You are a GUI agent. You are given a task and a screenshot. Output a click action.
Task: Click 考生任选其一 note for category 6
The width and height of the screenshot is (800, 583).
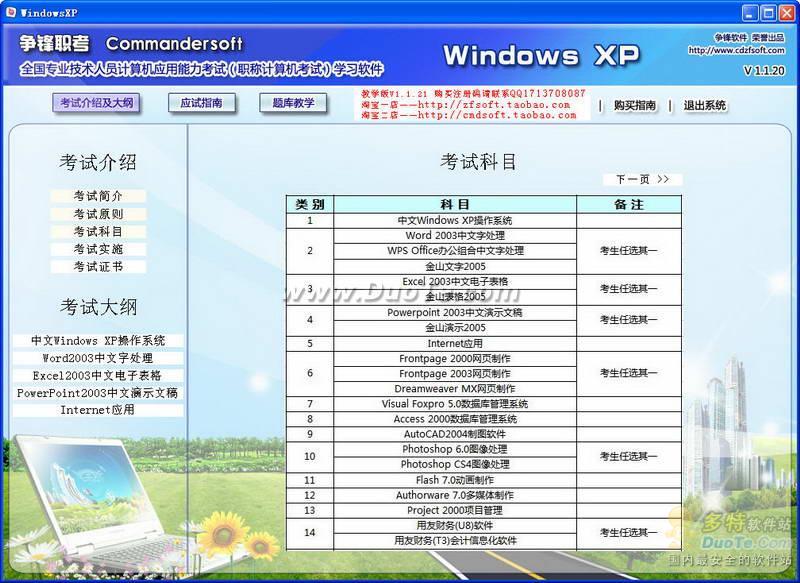point(629,373)
